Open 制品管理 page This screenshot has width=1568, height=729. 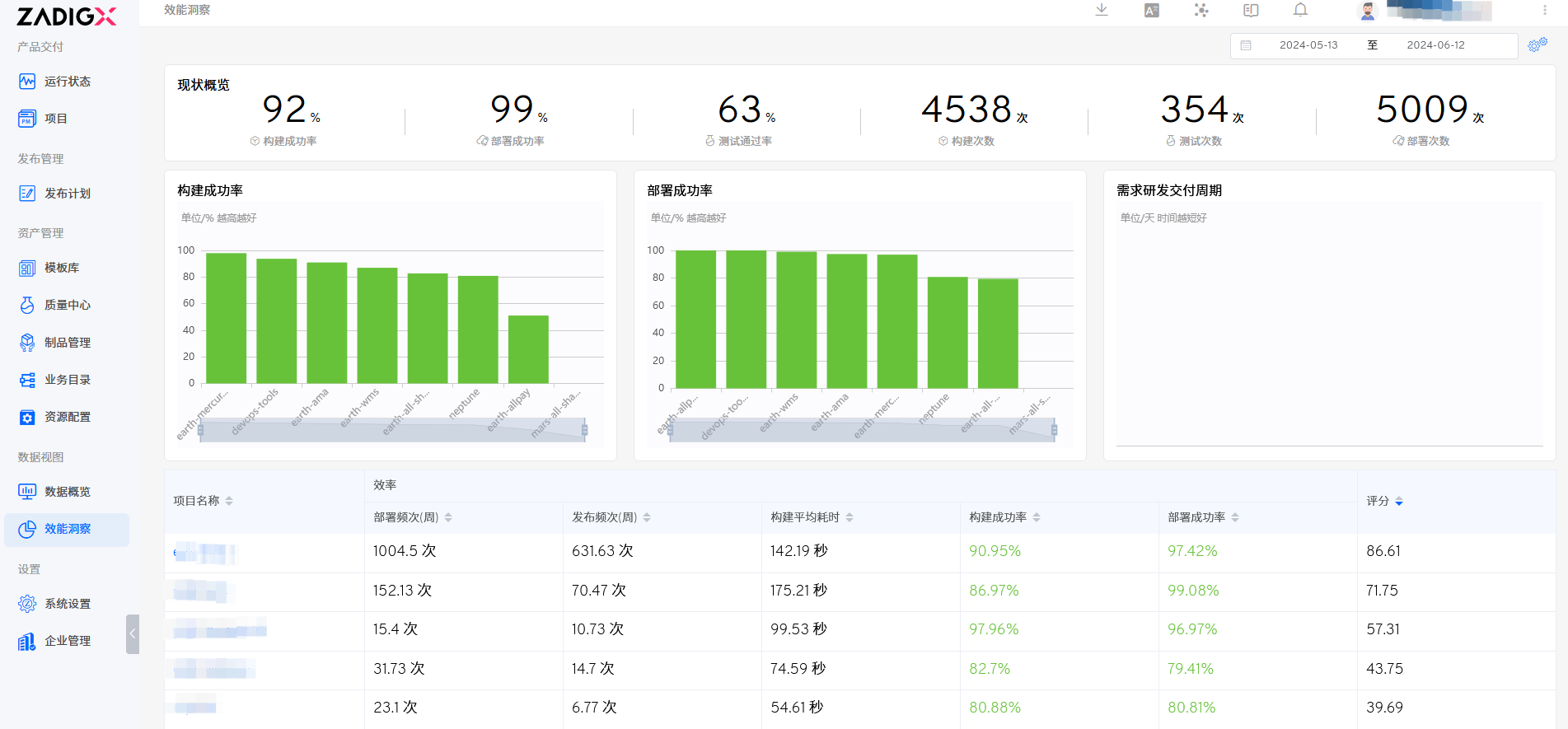(x=67, y=343)
